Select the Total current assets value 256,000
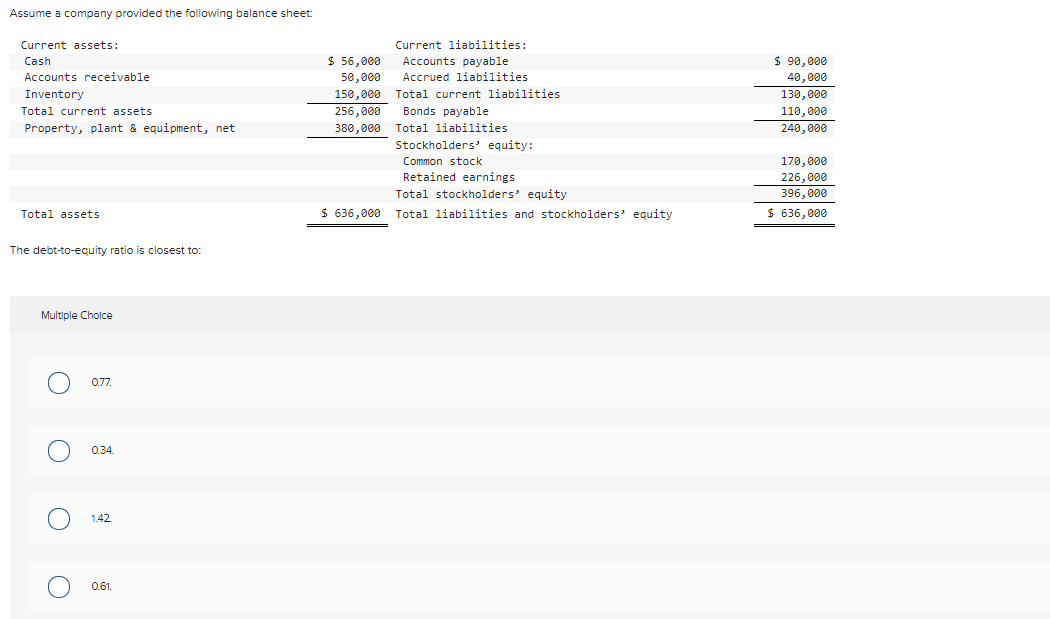This screenshot has width=1050, height=619. (x=358, y=111)
